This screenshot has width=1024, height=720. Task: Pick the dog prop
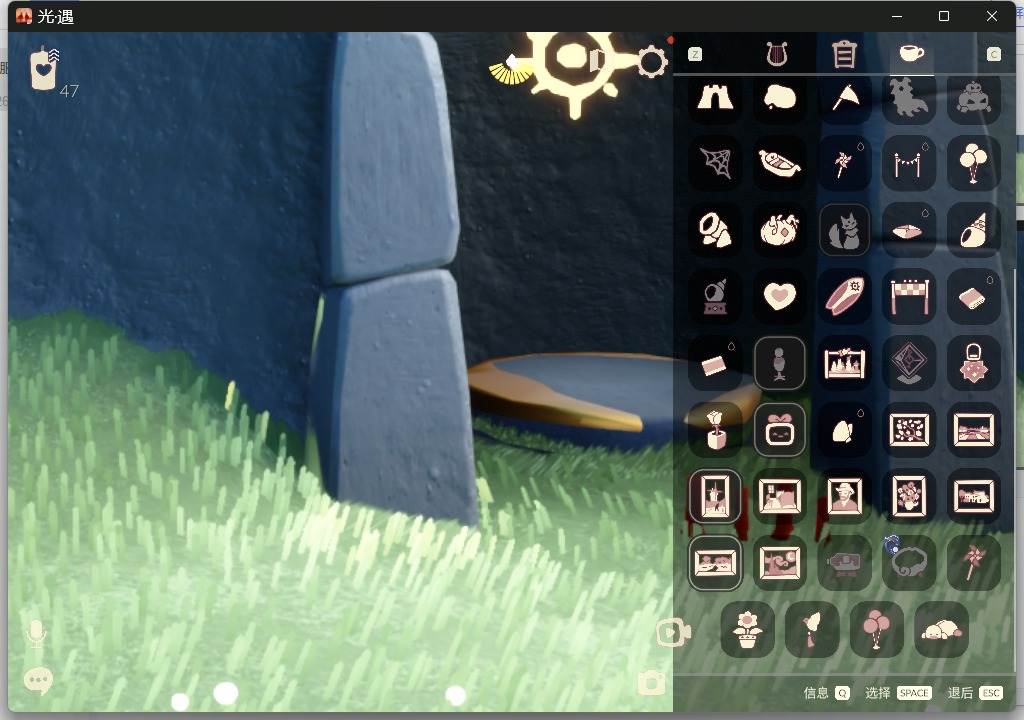click(909, 98)
